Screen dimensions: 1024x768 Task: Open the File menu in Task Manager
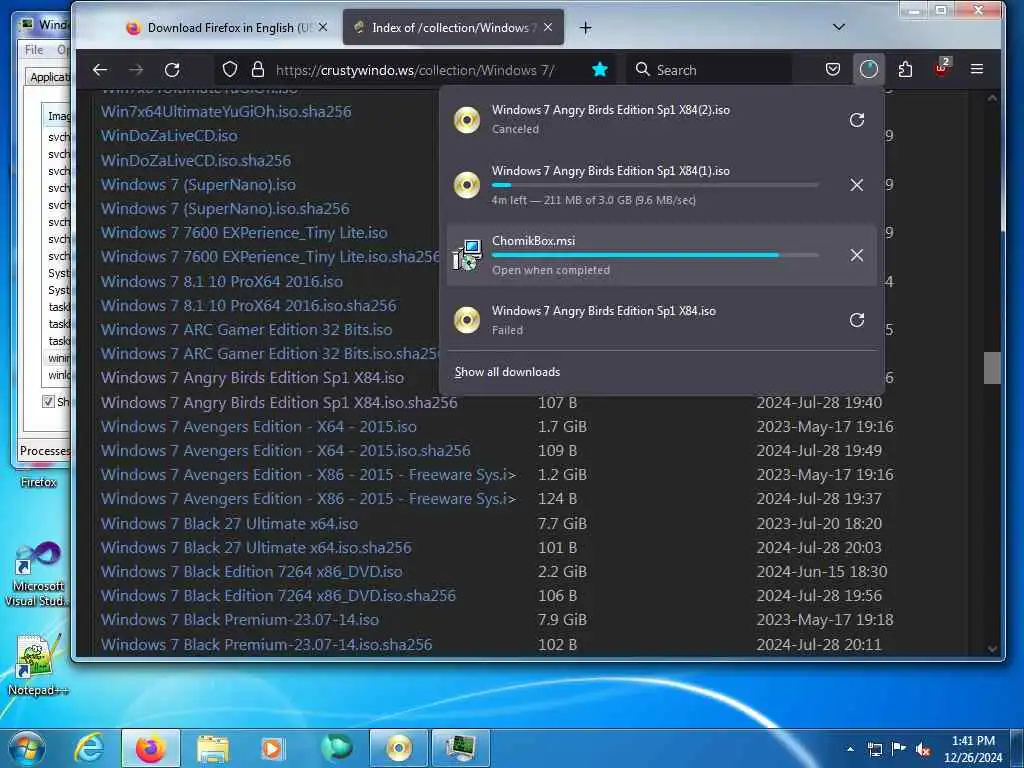pos(34,50)
